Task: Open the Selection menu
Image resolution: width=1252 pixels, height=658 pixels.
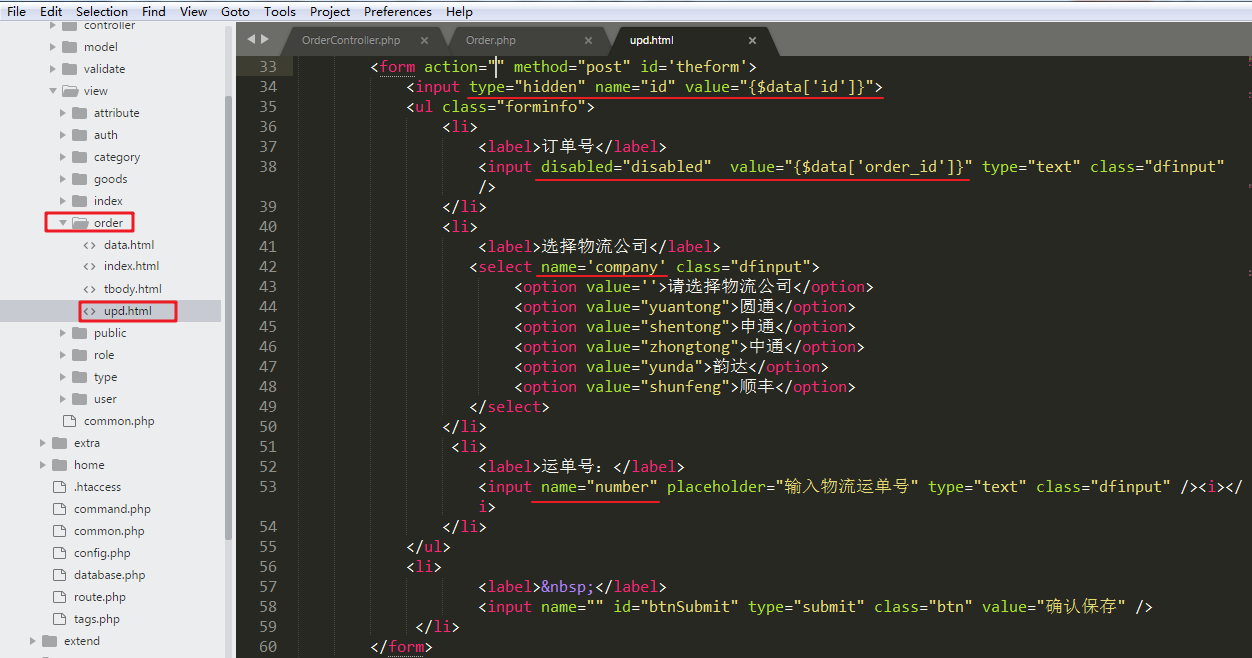Action: tap(102, 12)
